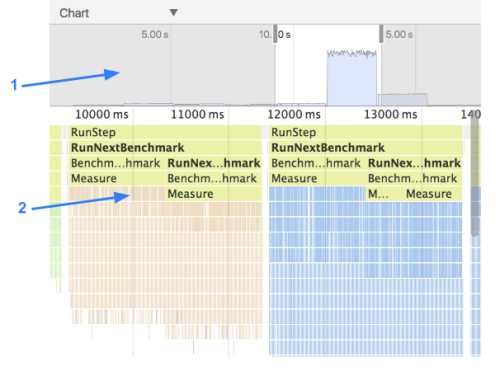Click the vertical scrollbar of the flame chart
500x372 pixels.
475,175
